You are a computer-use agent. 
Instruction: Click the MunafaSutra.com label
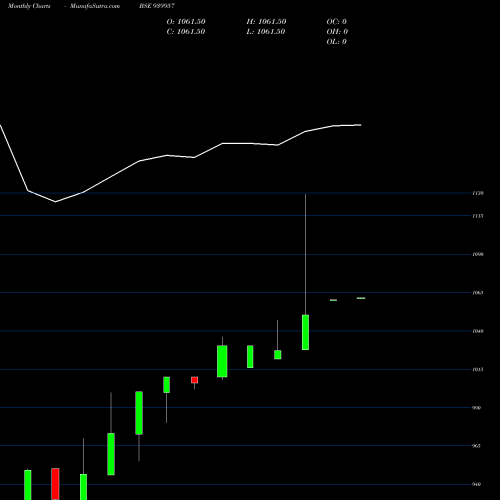95,6
